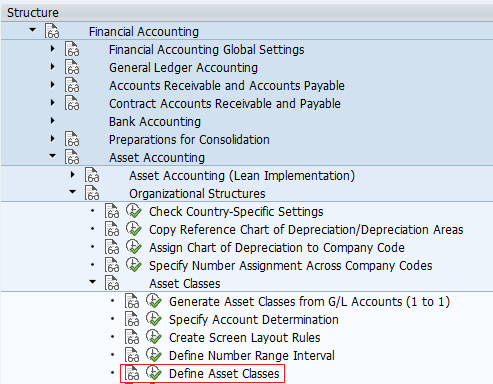Click Create Screen Layout Rules text
Screen dimensions: 493x384
[245, 338]
